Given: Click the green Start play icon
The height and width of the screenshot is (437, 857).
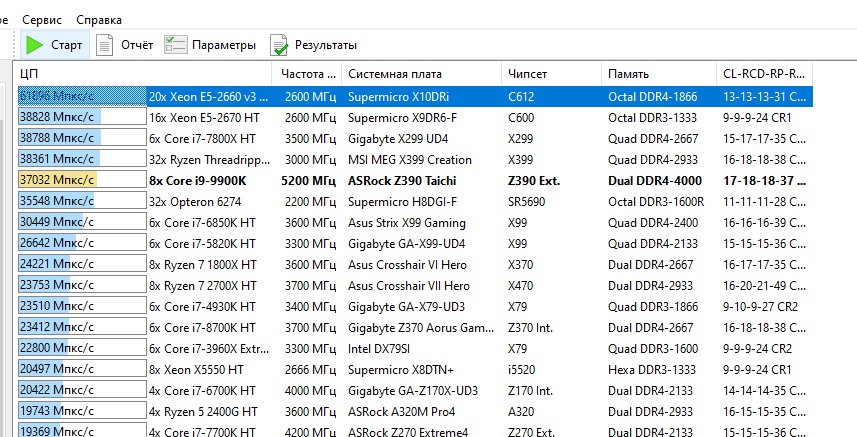Looking at the screenshot, I should (35, 45).
